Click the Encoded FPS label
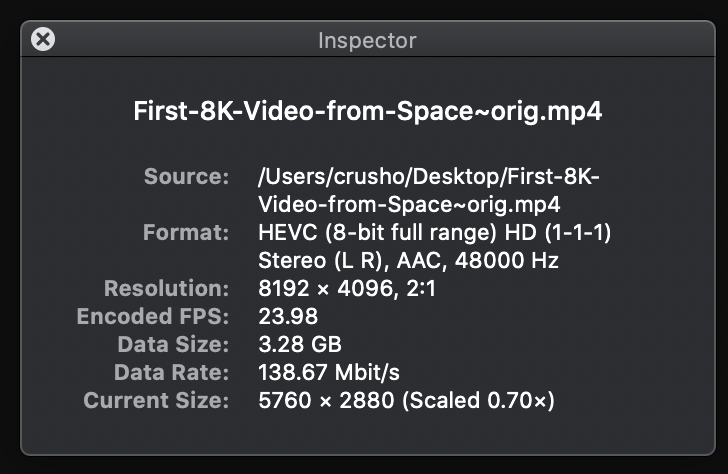Viewport: 728px width, 474px height. (152, 317)
